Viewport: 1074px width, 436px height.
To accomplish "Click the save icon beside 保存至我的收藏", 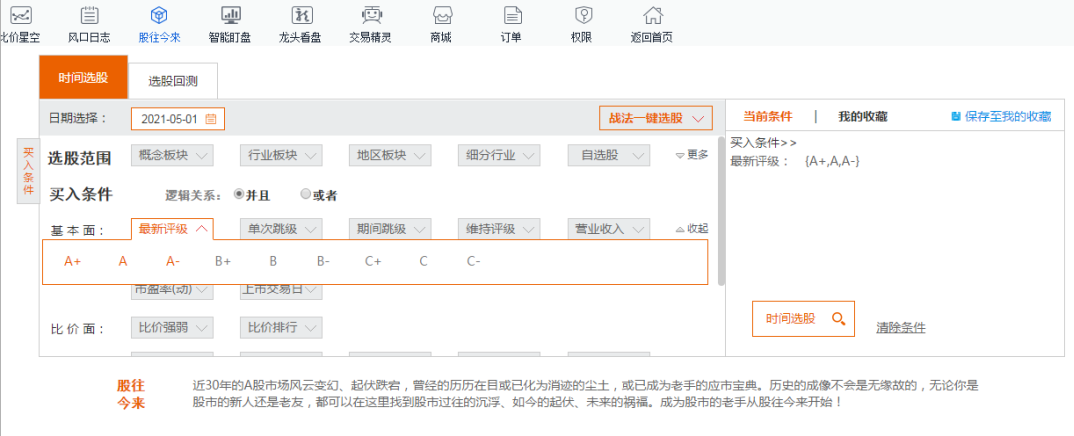I will [x=956, y=116].
